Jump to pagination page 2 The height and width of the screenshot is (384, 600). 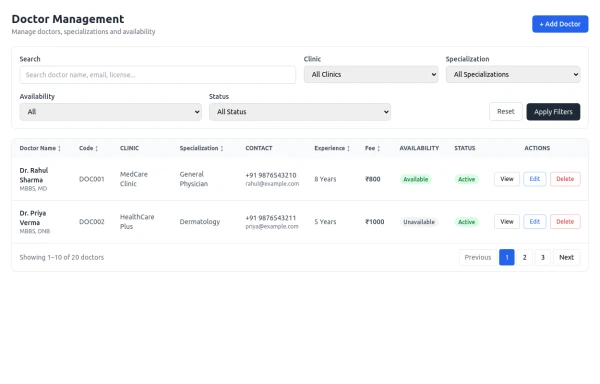click(x=525, y=257)
